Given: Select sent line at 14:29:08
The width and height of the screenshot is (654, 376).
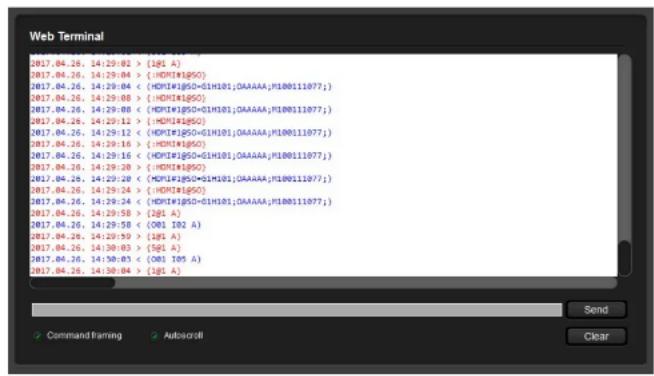Looking at the screenshot, I should (118, 98).
